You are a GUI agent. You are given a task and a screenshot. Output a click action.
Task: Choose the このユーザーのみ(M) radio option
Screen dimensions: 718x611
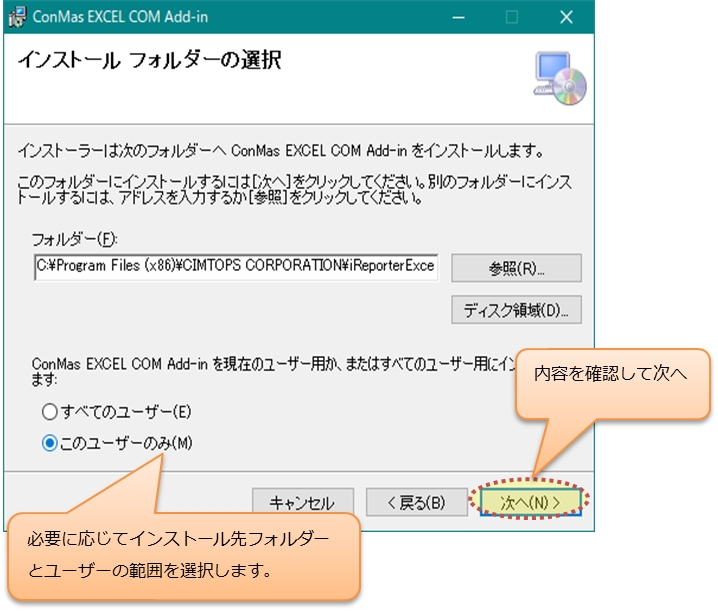click(x=50, y=443)
